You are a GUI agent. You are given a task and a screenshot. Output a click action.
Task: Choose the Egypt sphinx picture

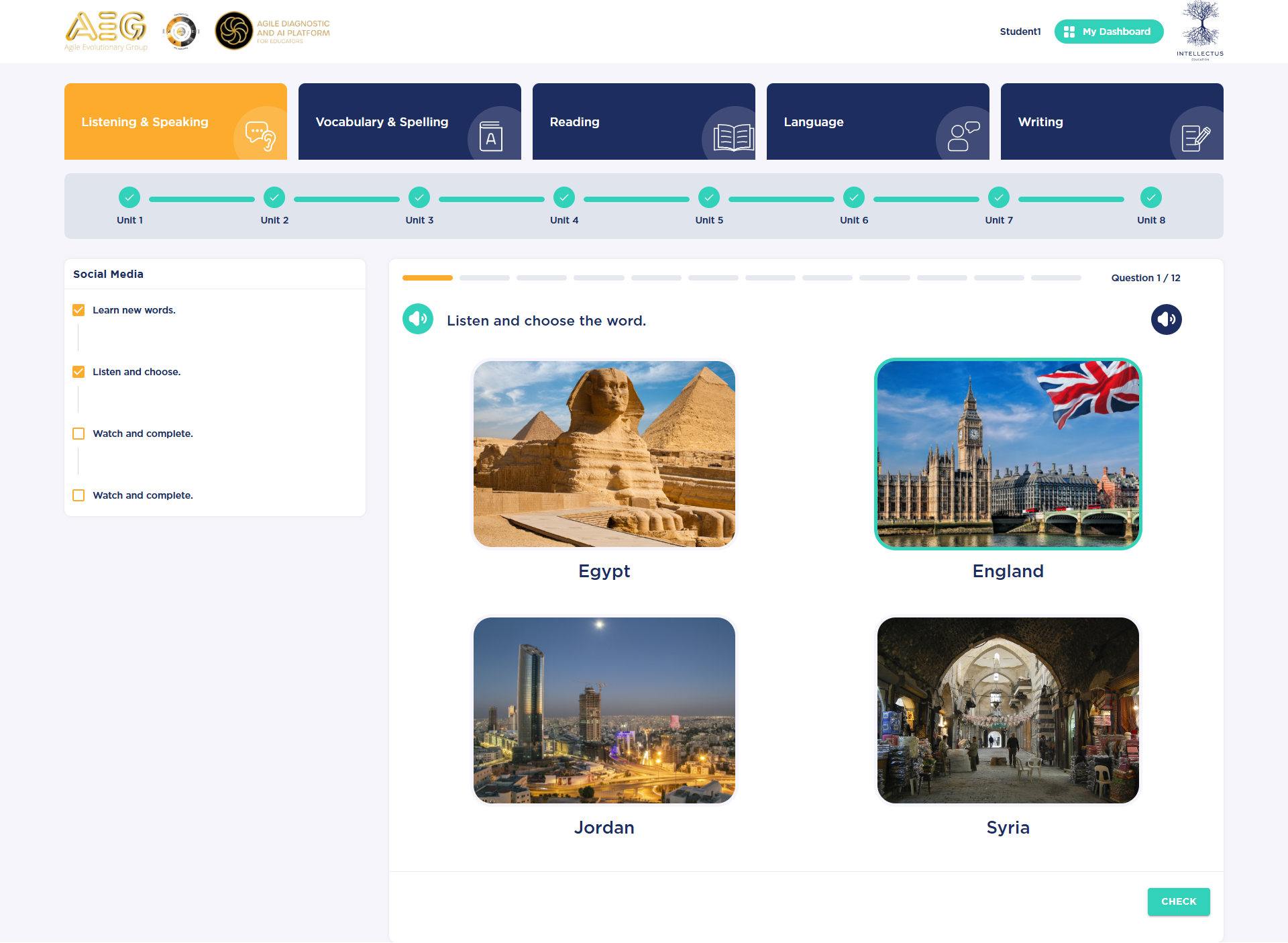point(604,454)
